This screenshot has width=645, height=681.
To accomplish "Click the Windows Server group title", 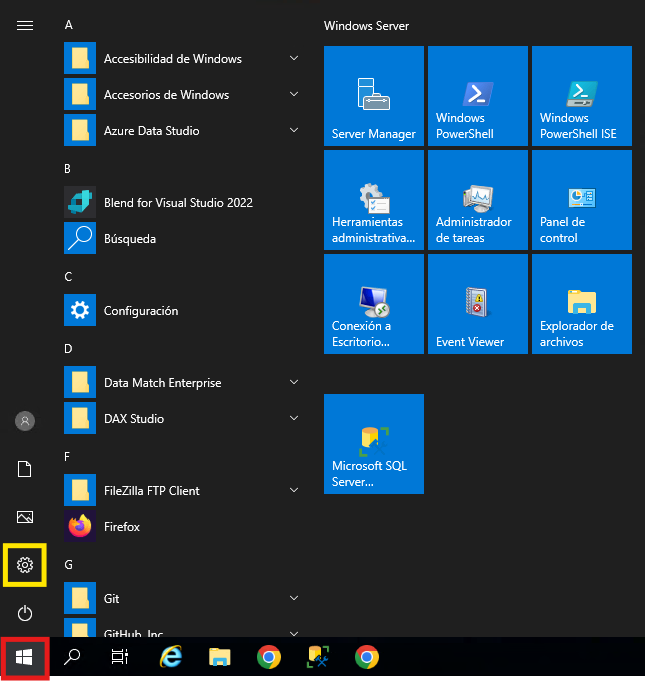I will [x=366, y=26].
